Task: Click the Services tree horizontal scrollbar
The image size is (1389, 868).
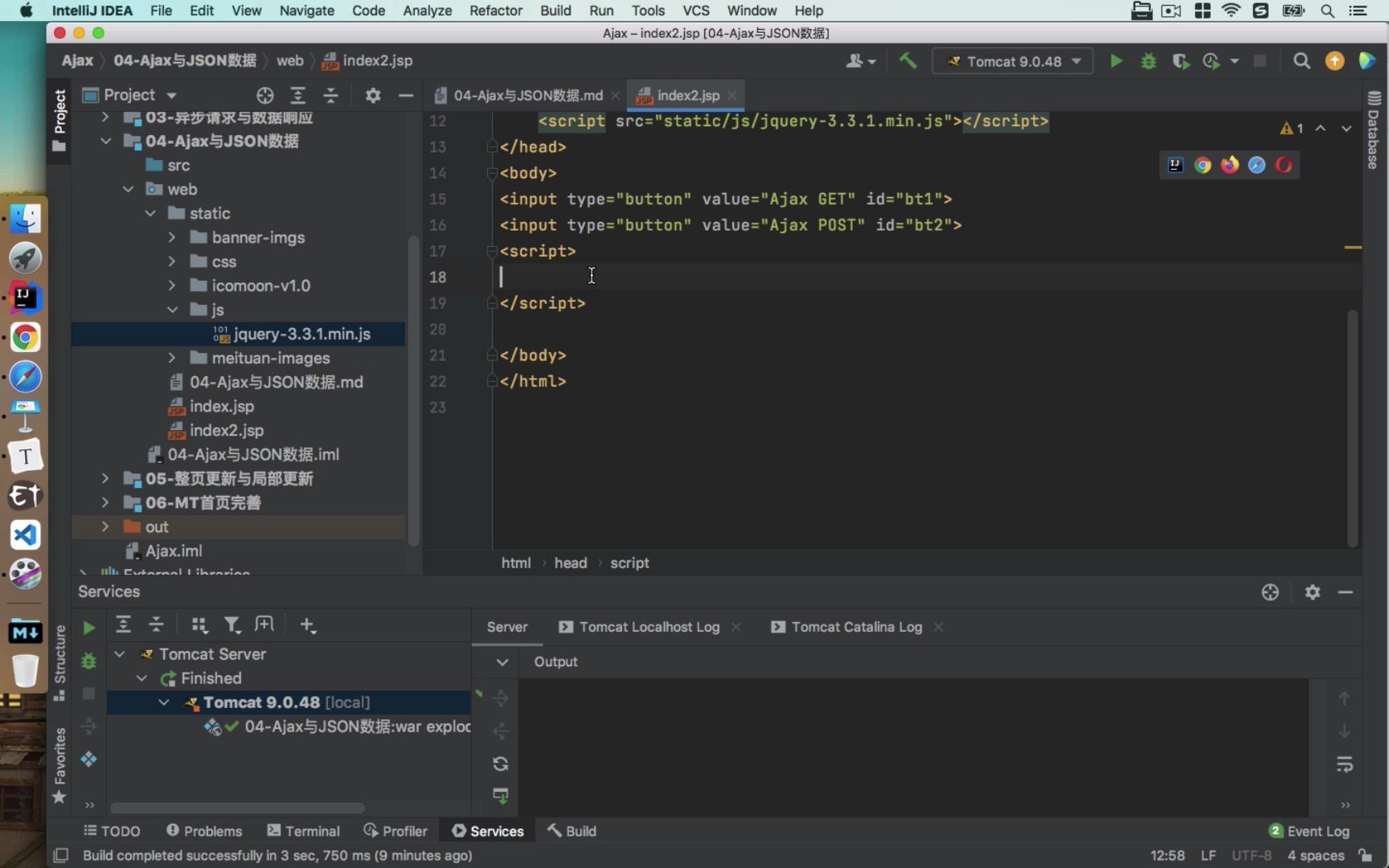Action: pyautogui.click(x=238, y=808)
